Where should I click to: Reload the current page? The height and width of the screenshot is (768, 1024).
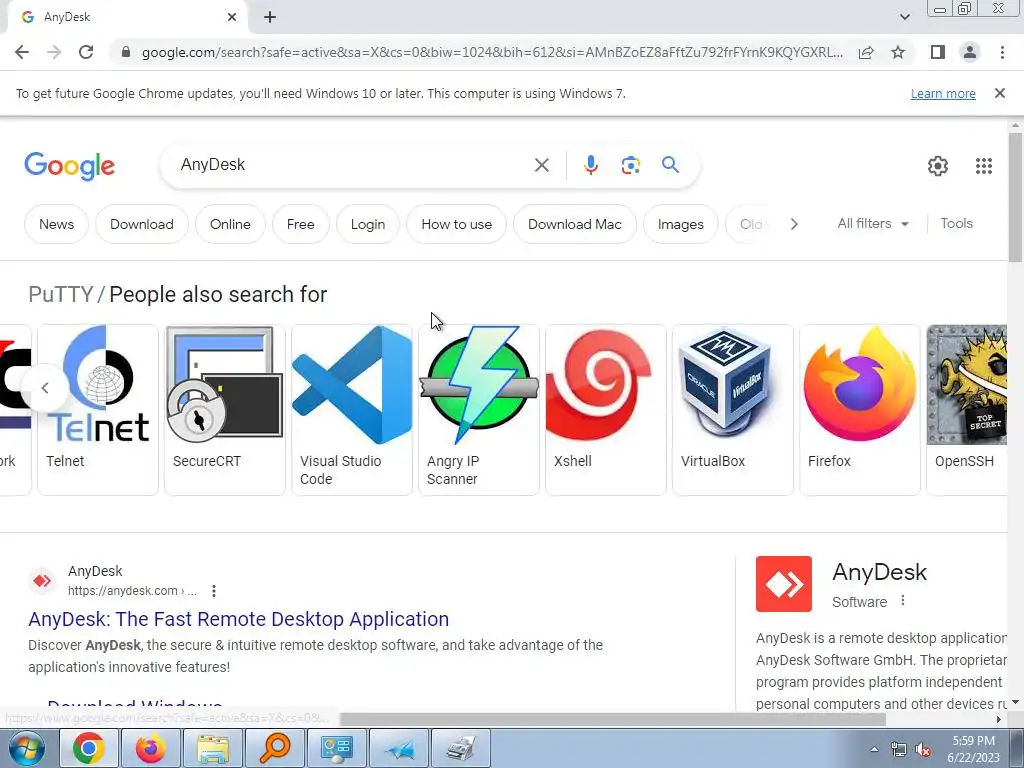pyautogui.click(x=86, y=52)
